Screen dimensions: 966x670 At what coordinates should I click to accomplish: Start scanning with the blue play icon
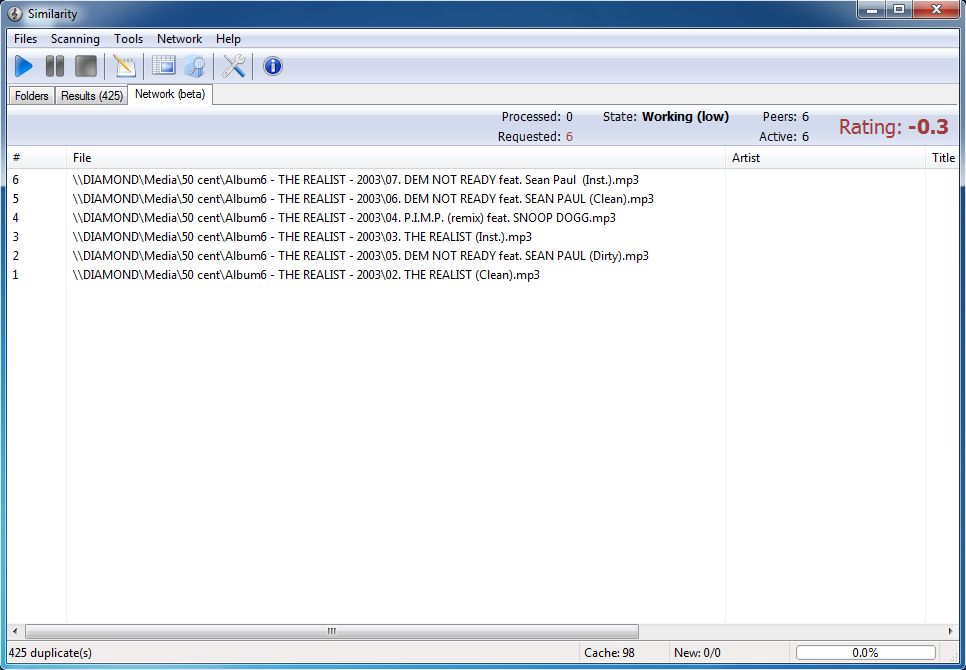(24, 66)
